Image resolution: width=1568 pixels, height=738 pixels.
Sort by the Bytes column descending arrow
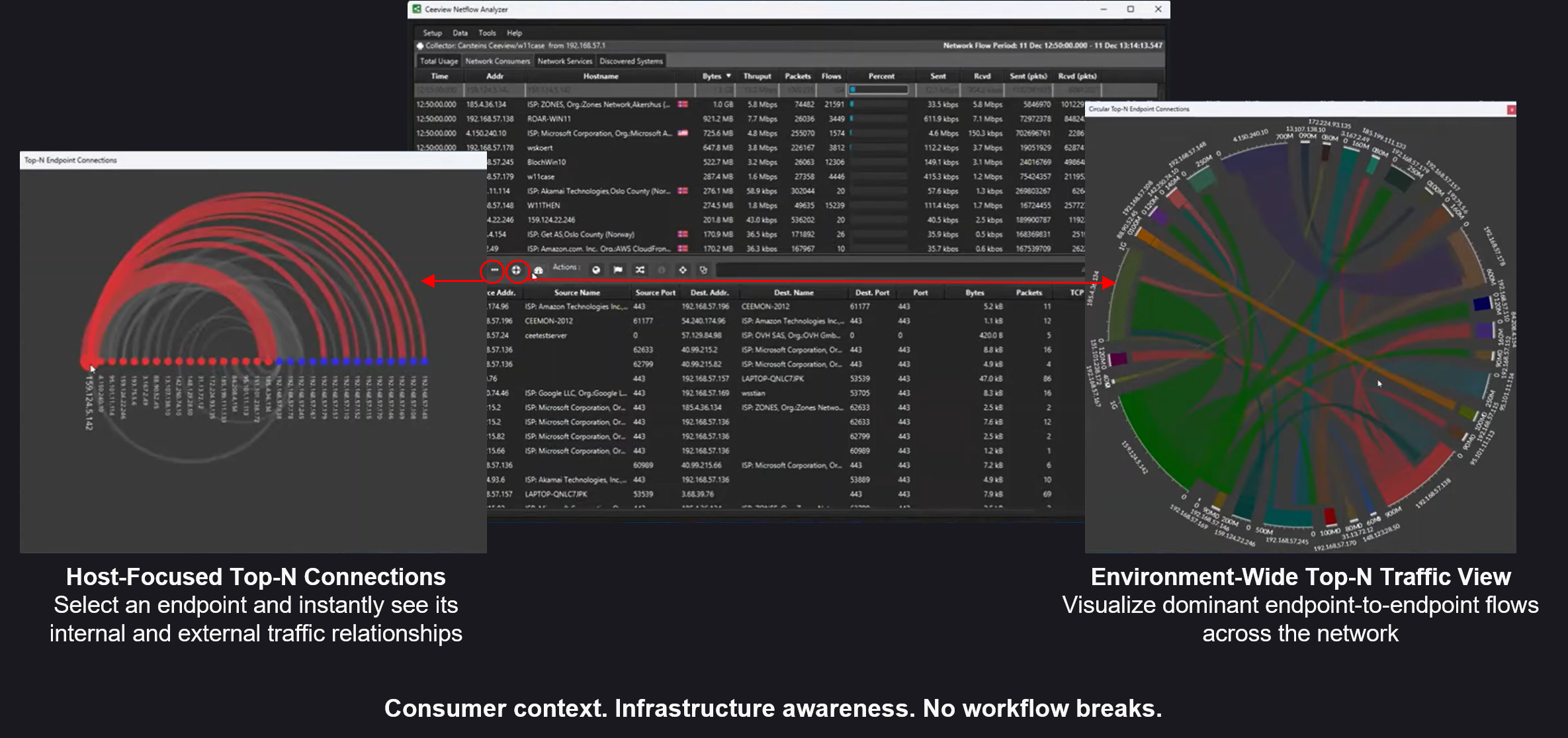click(728, 76)
